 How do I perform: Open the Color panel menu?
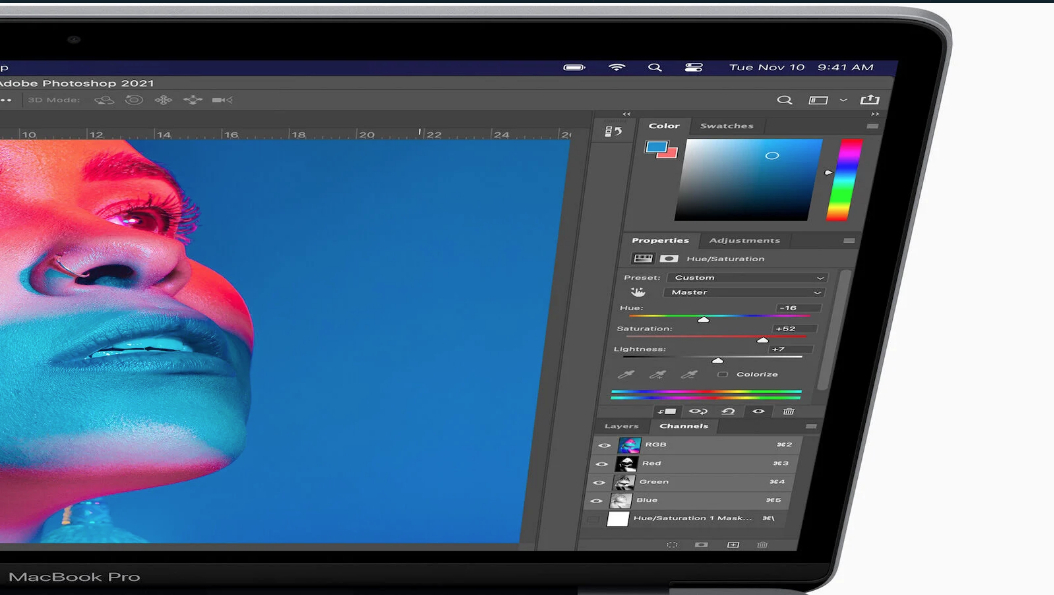coord(873,126)
